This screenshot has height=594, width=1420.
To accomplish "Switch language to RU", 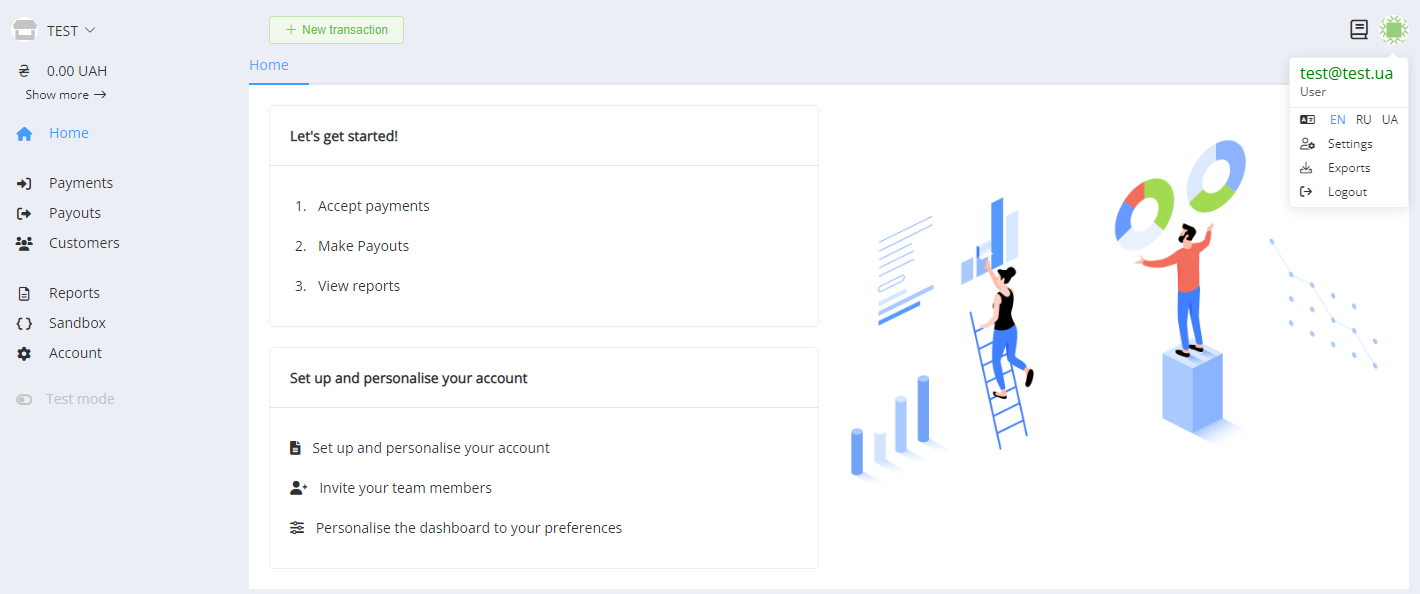I will pyautogui.click(x=1363, y=120).
